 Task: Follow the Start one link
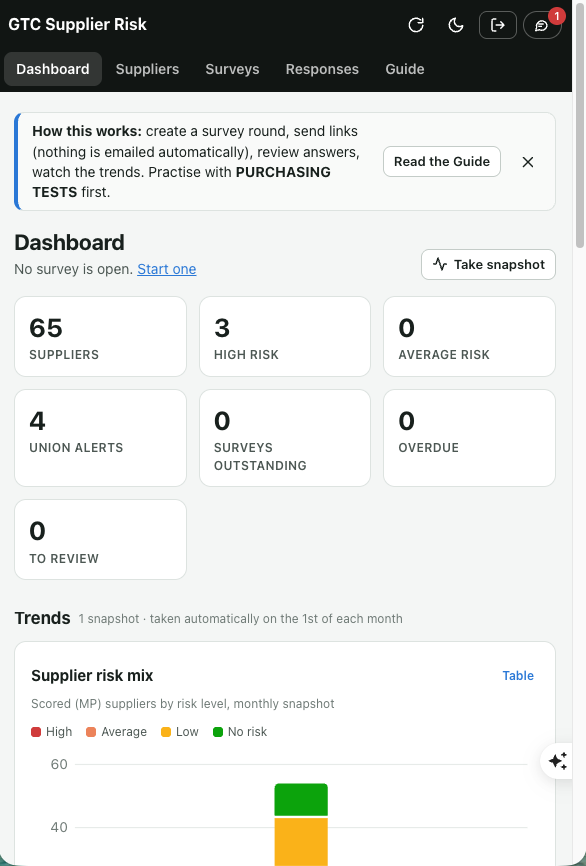click(x=167, y=269)
